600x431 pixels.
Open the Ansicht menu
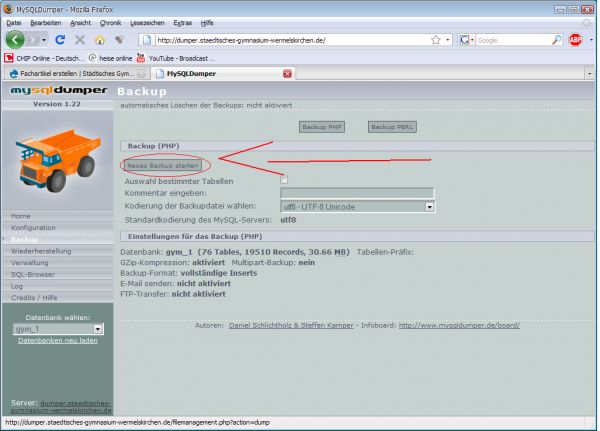click(x=80, y=23)
